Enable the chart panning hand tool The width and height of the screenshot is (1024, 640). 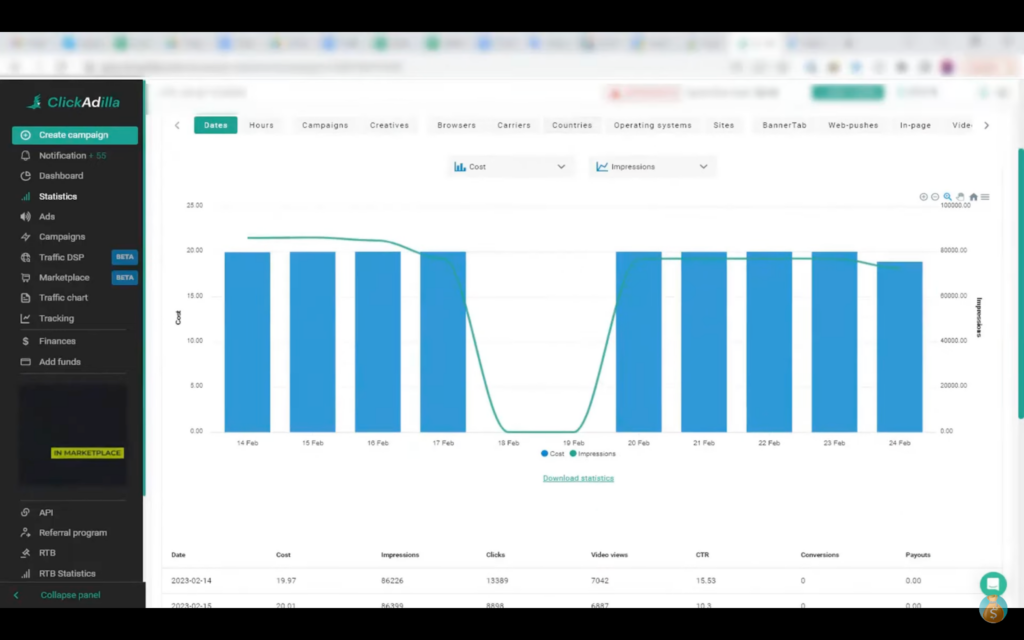[x=961, y=197]
